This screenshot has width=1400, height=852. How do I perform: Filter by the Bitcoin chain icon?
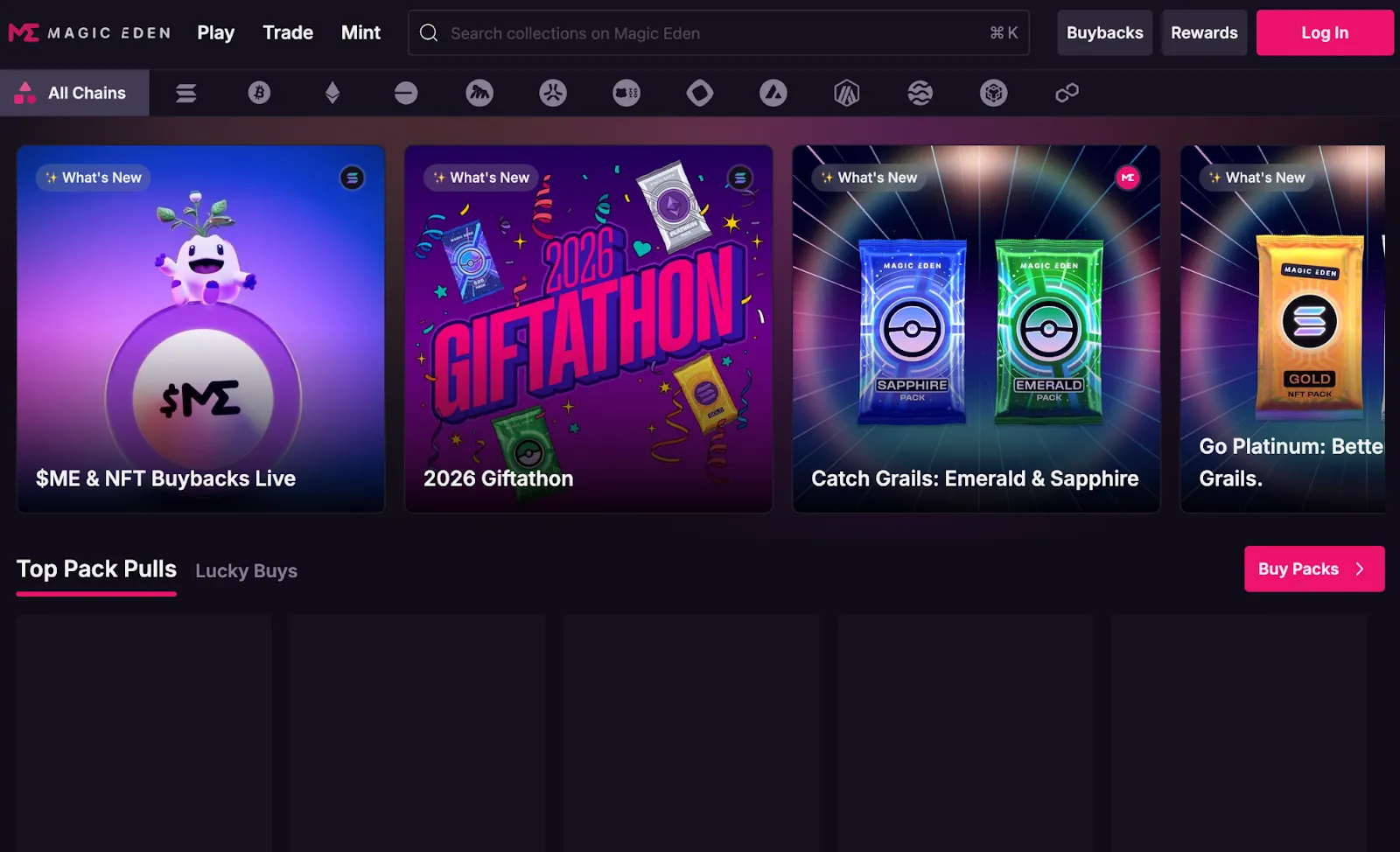pyautogui.click(x=259, y=93)
